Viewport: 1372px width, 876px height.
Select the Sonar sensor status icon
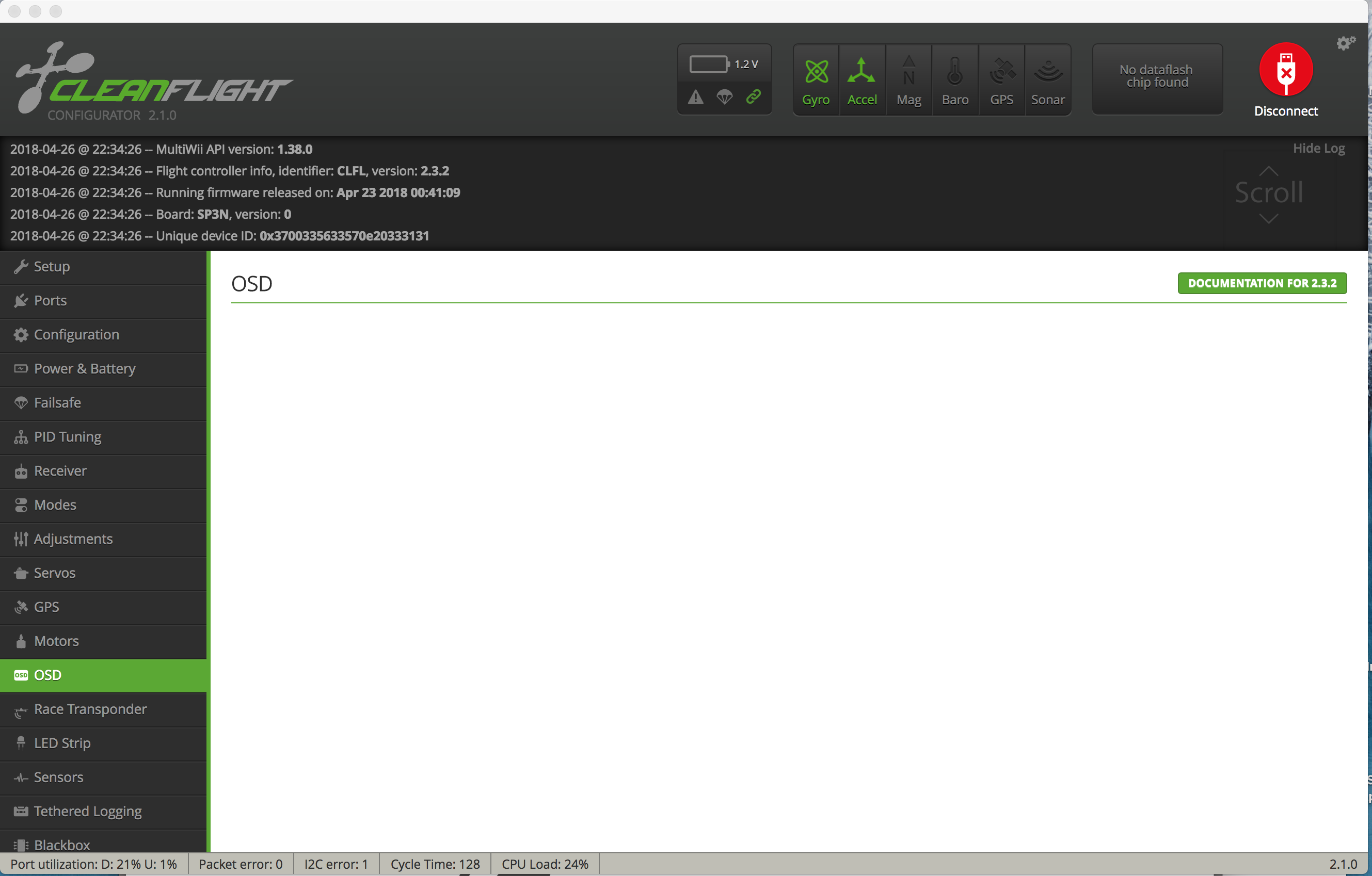pyautogui.click(x=1048, y=79)
